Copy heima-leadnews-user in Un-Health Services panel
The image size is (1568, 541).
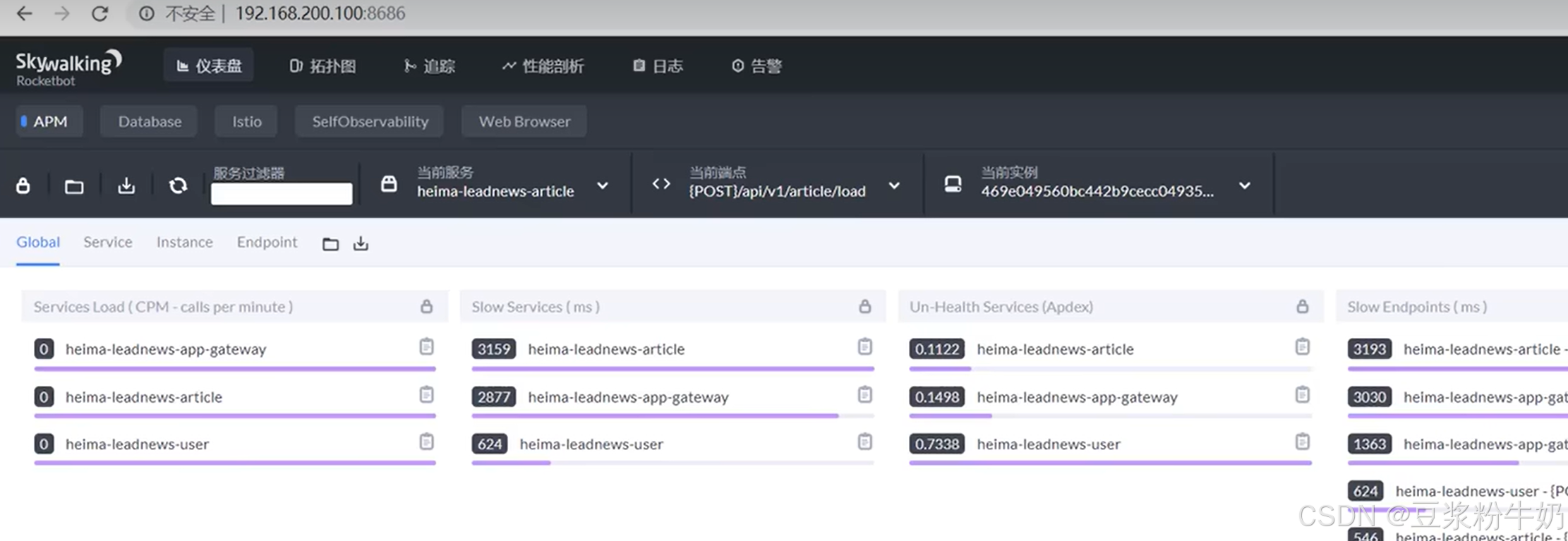click(x=1303, y=442)
